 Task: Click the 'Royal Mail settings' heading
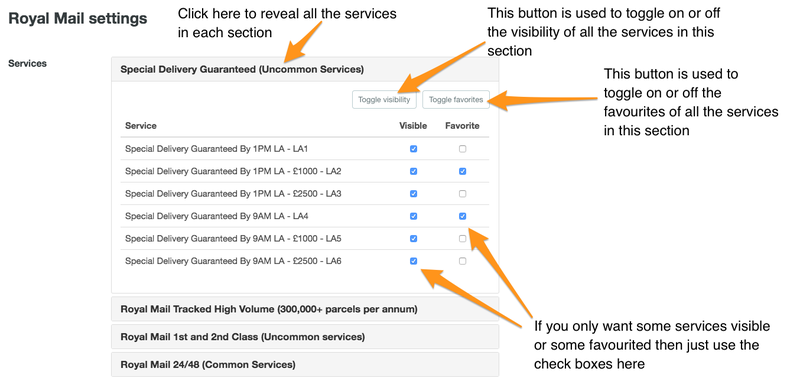coord(78,19)
